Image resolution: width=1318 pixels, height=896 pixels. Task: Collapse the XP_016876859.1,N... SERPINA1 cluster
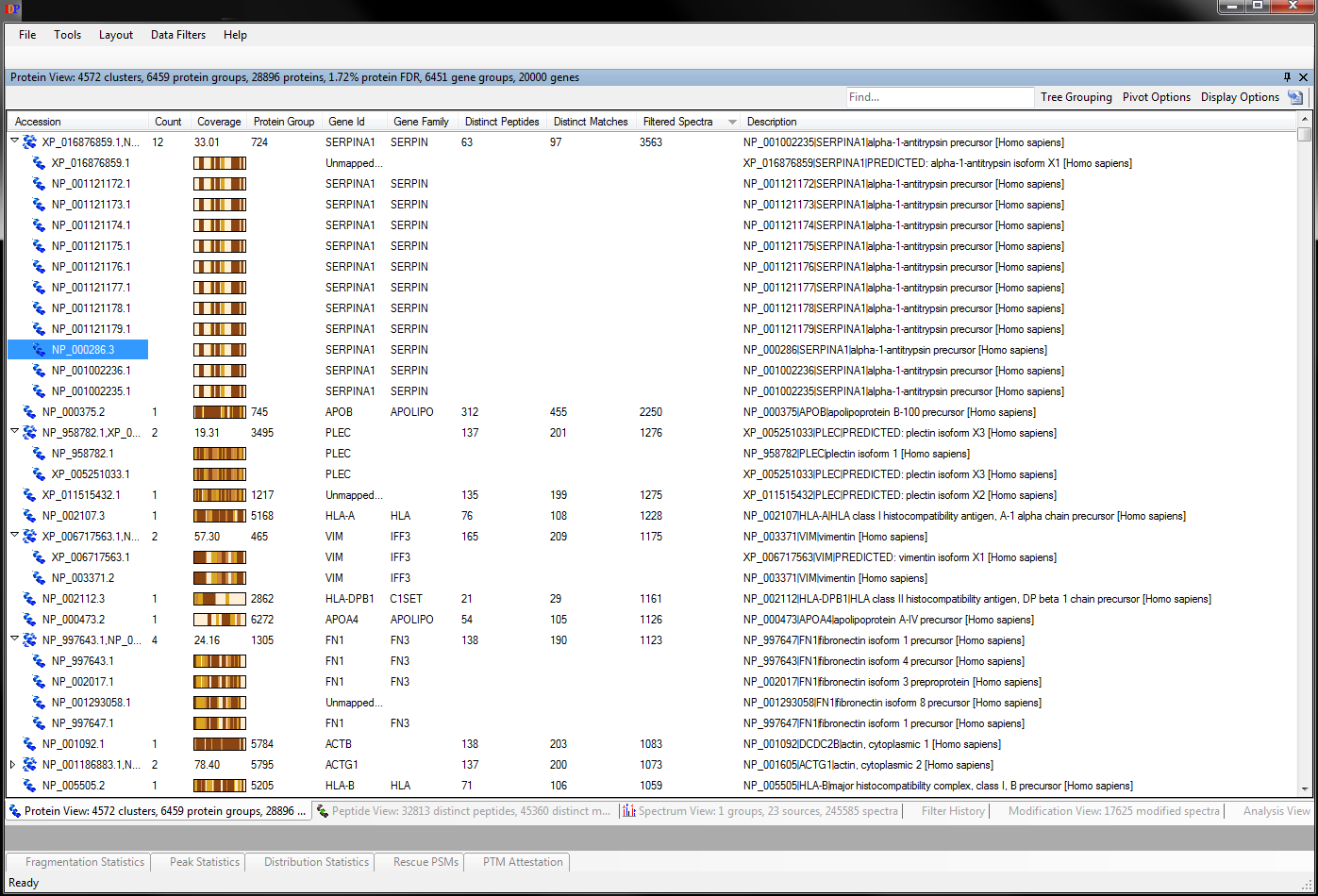[x=14, y=142]
